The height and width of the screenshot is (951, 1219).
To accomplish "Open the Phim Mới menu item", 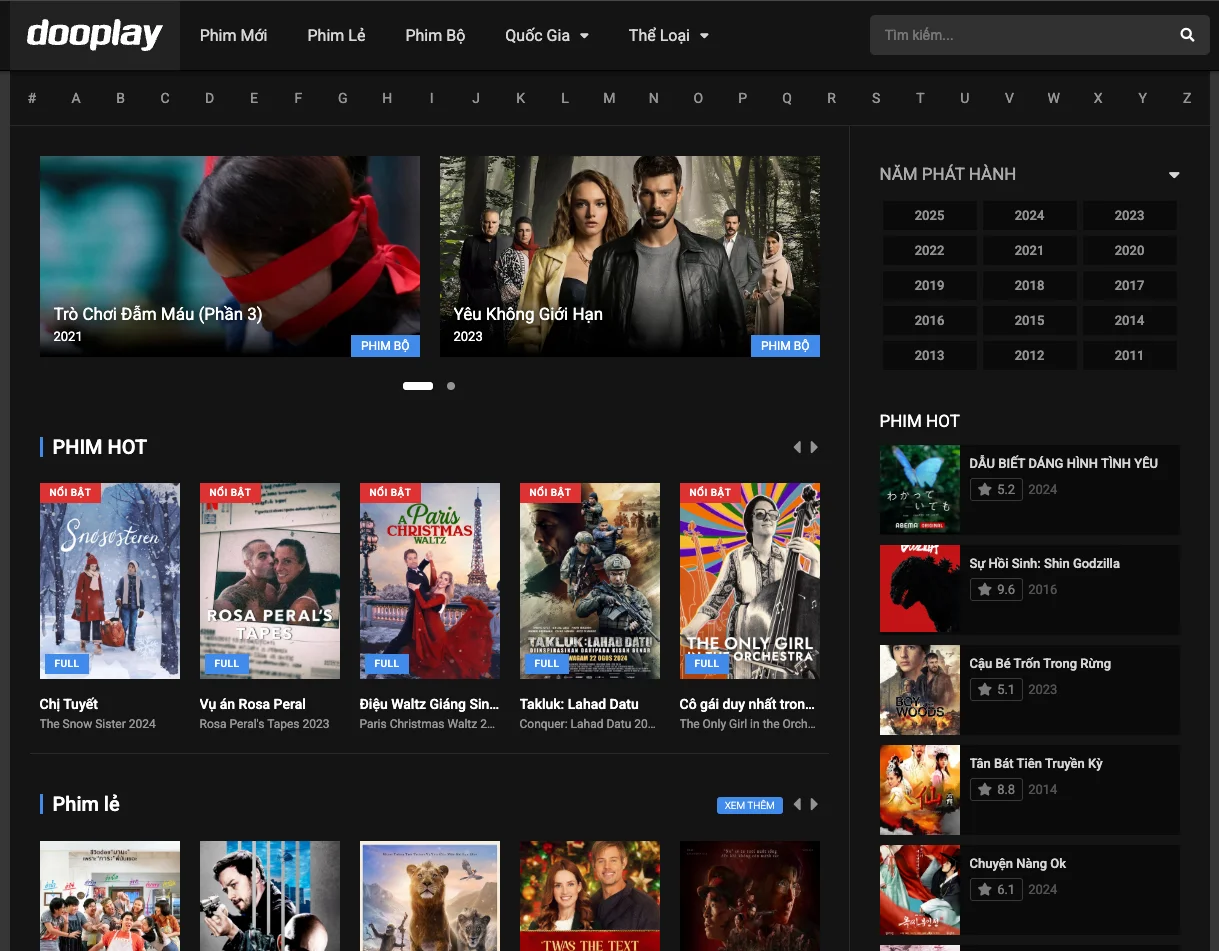I will click(x=233, y=35).
